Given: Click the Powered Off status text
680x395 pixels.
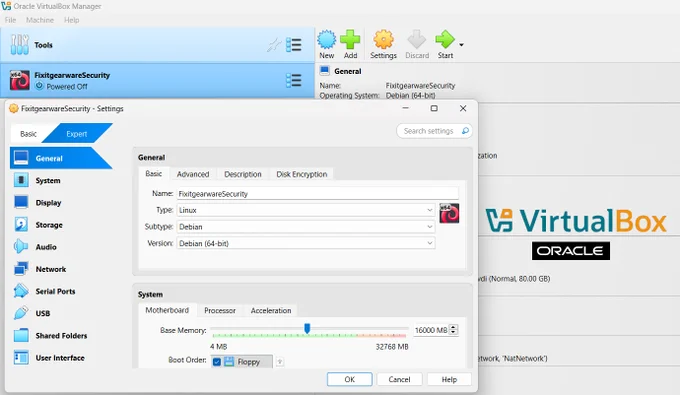Looking at the screenshot, I should pyautogui.click(x=67, y=86).
